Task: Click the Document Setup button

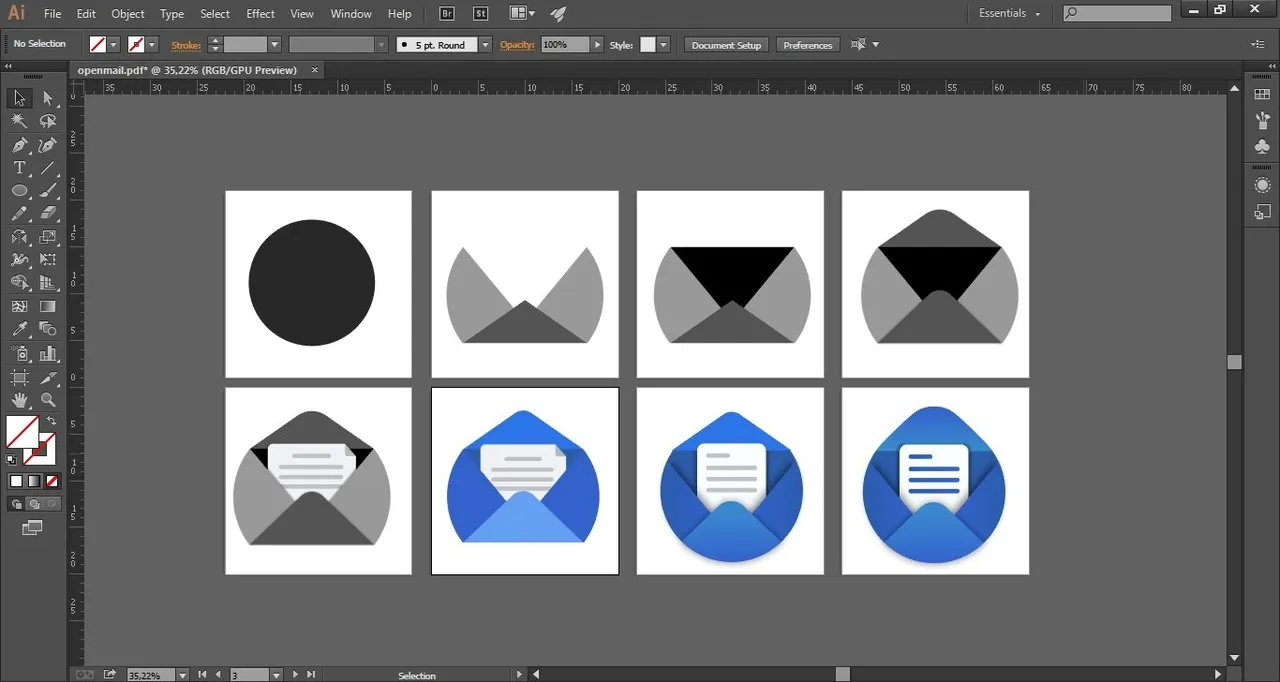Action: click(727, 45)
